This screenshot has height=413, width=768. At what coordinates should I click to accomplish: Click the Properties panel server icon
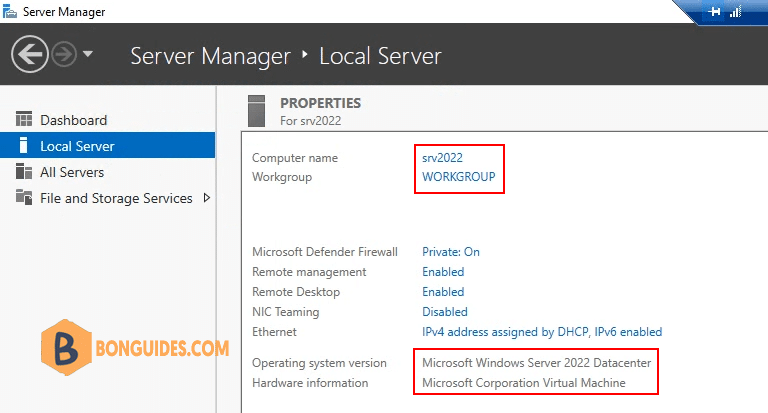(x=257, y=110)
